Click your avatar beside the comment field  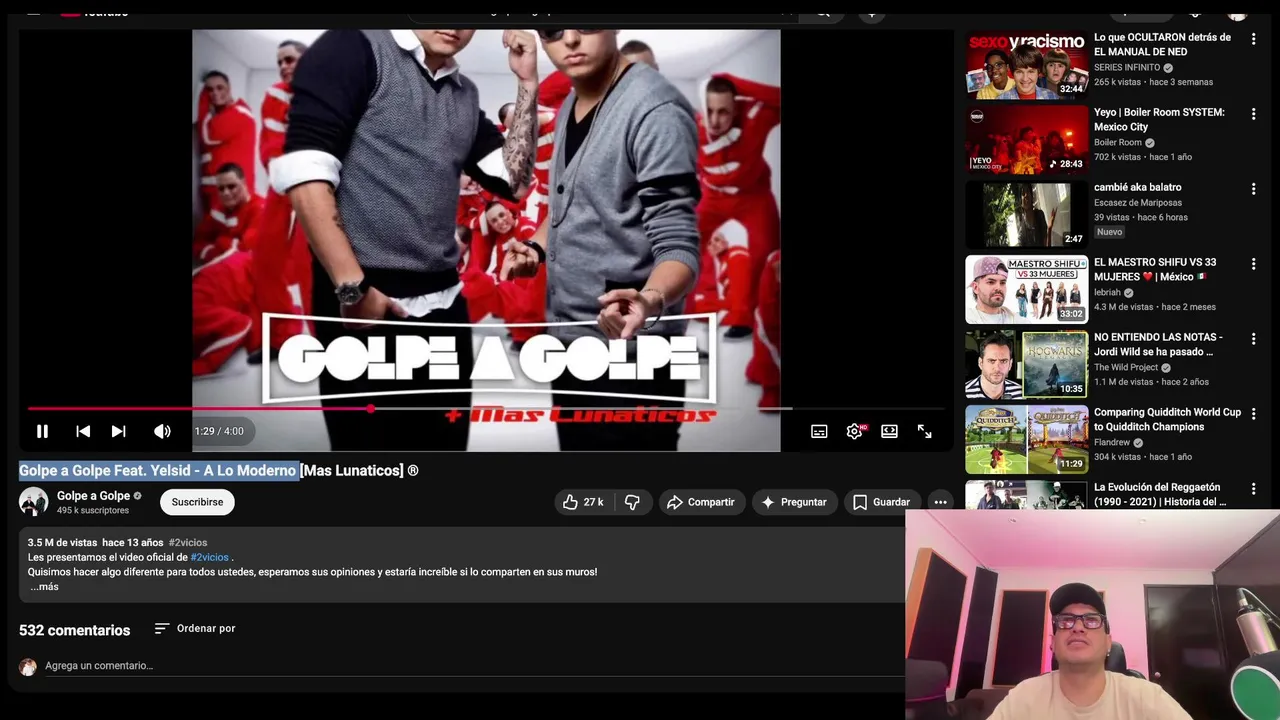[28, 667]
